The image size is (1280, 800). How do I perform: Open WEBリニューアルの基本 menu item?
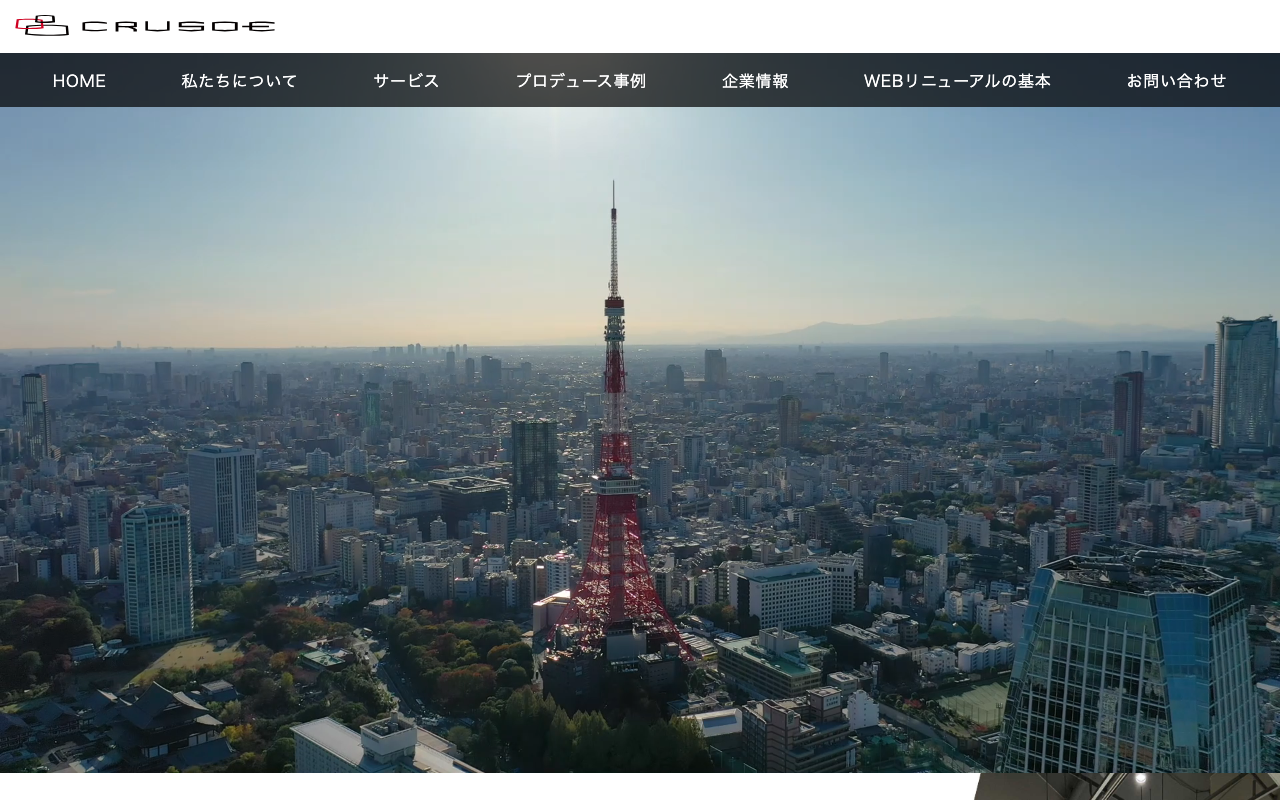[x=957, y=81]
